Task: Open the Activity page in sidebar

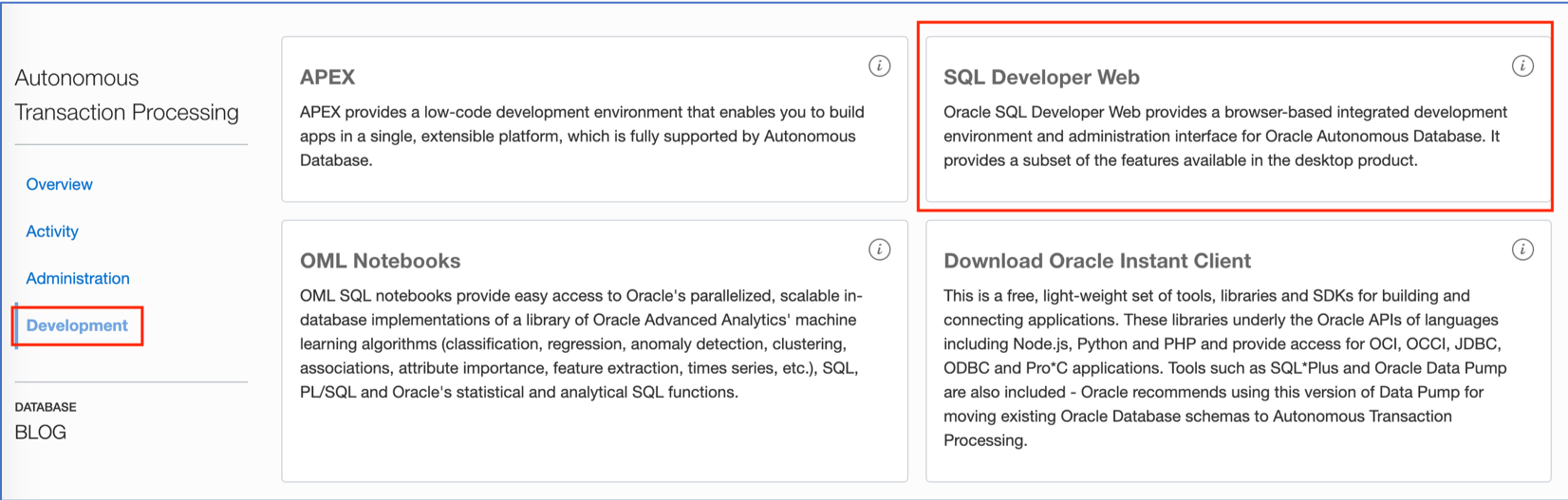Action: click(52, 231)
